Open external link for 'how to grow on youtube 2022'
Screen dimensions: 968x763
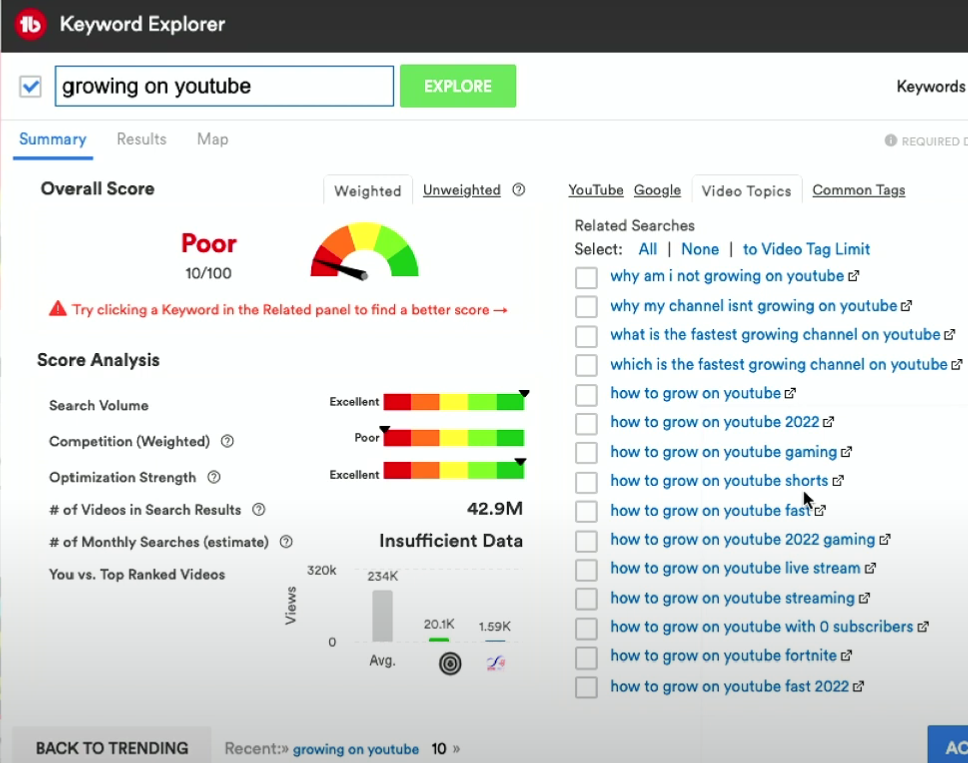828,422
